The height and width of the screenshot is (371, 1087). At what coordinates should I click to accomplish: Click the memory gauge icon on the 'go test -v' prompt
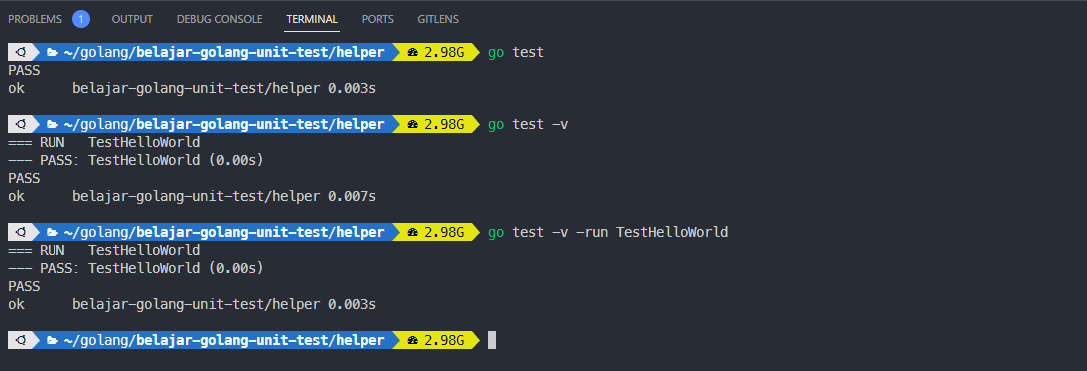pos(413,124)
